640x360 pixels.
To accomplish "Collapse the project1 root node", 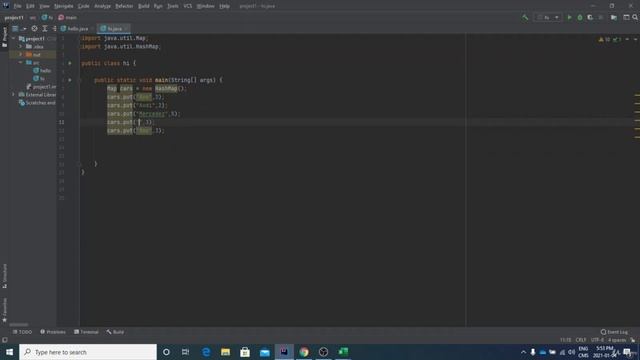I will [13, 38].
